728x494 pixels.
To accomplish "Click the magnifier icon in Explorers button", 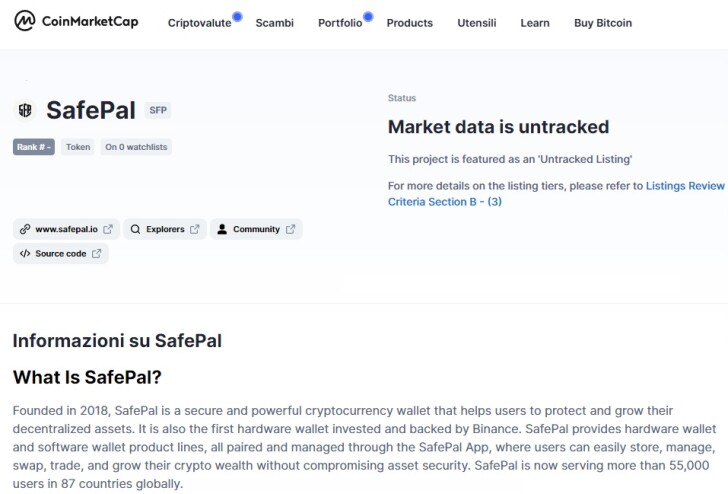I will coord(135,229).
